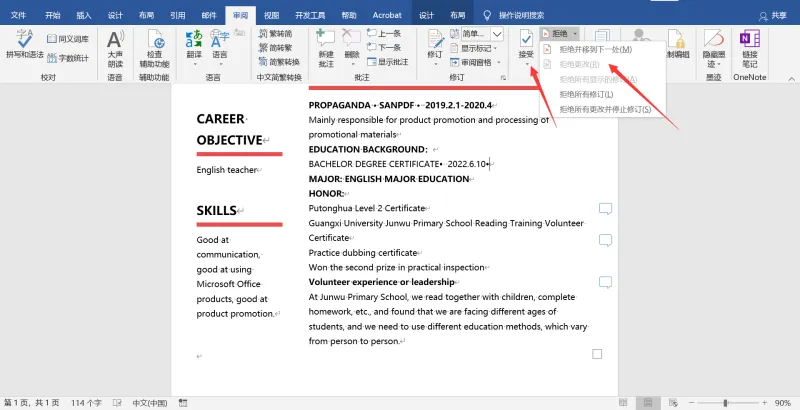Open the 帮助 tab
The height and width of the screenshot is (410, 800).
coord(349,15)
